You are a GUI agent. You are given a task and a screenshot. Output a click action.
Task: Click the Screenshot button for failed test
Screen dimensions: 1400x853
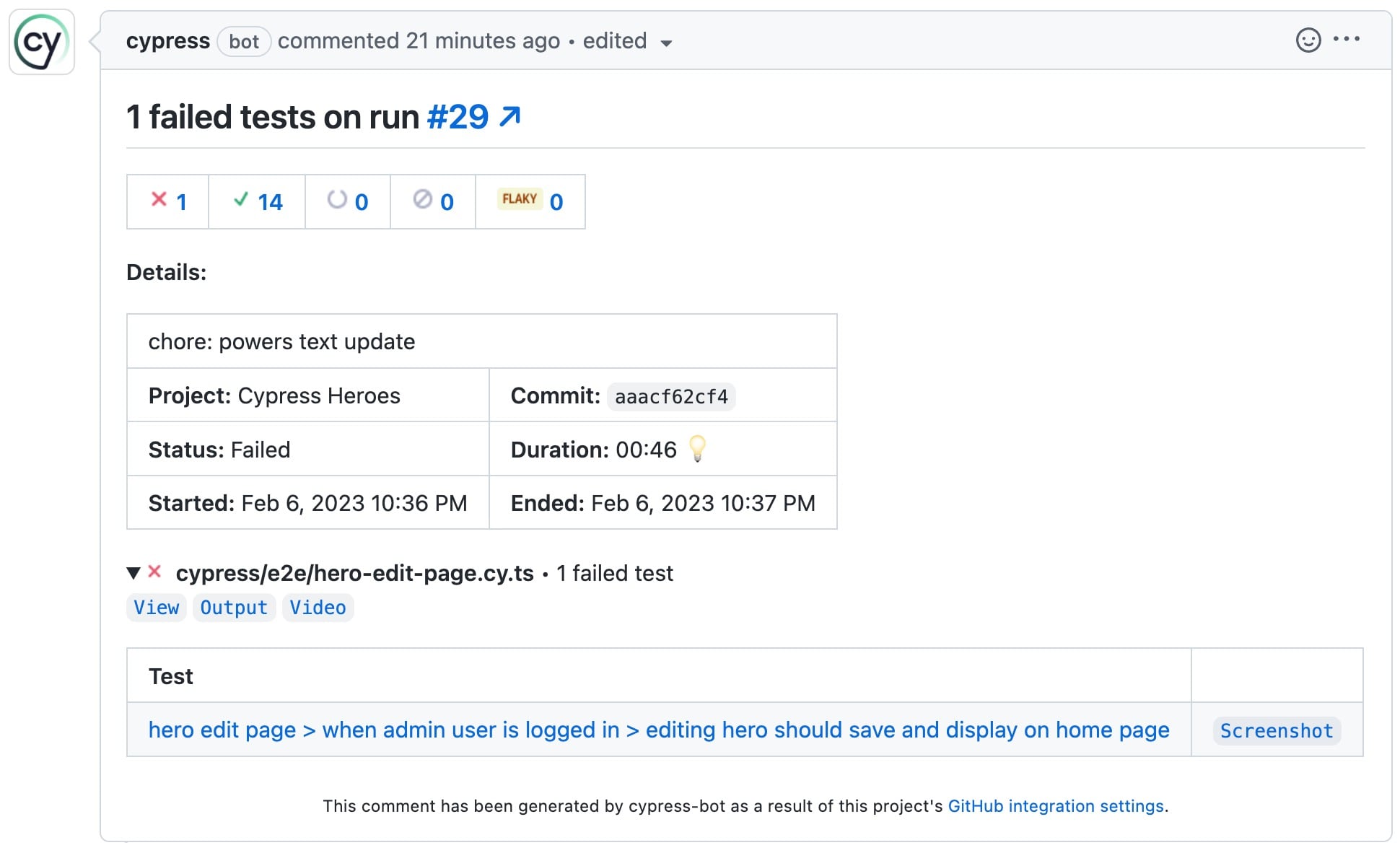pyautogui.click(x=1277, y=729)
